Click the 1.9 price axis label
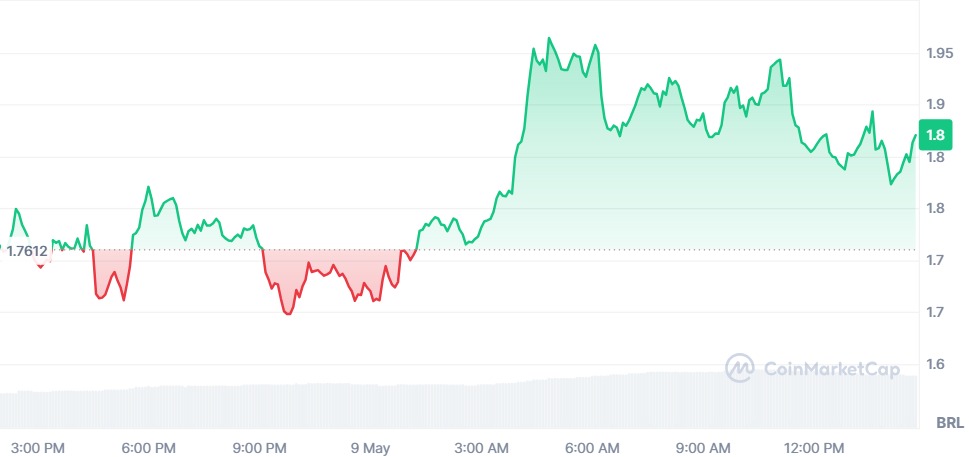 (936, 104)
